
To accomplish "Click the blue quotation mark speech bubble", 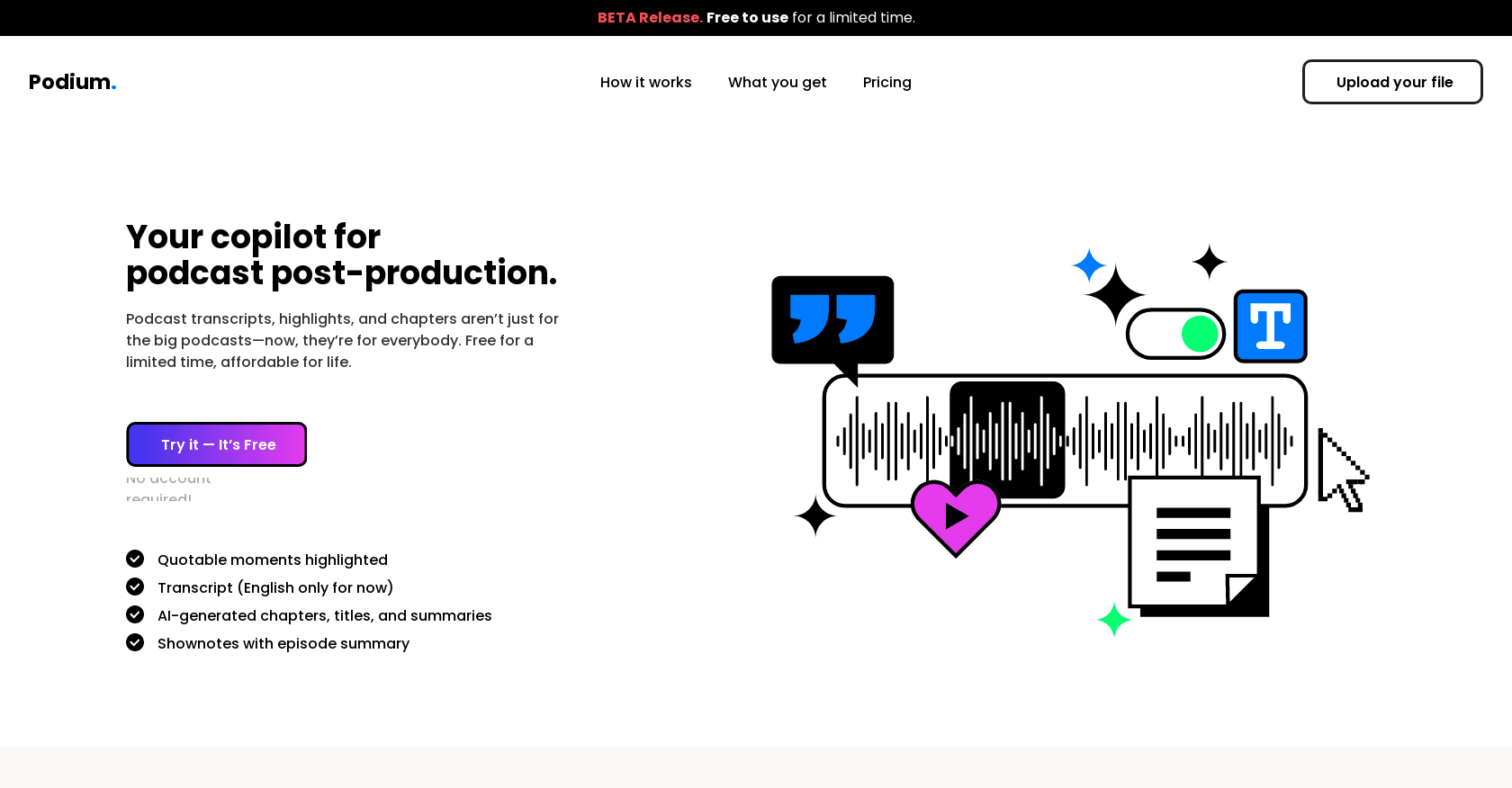I will (832, 320).
